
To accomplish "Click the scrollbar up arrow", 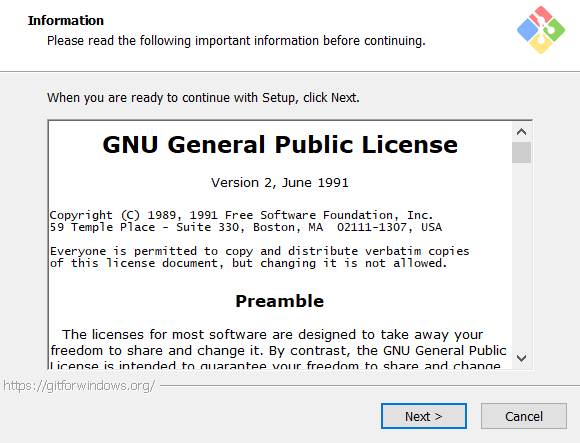I will 522,132.
